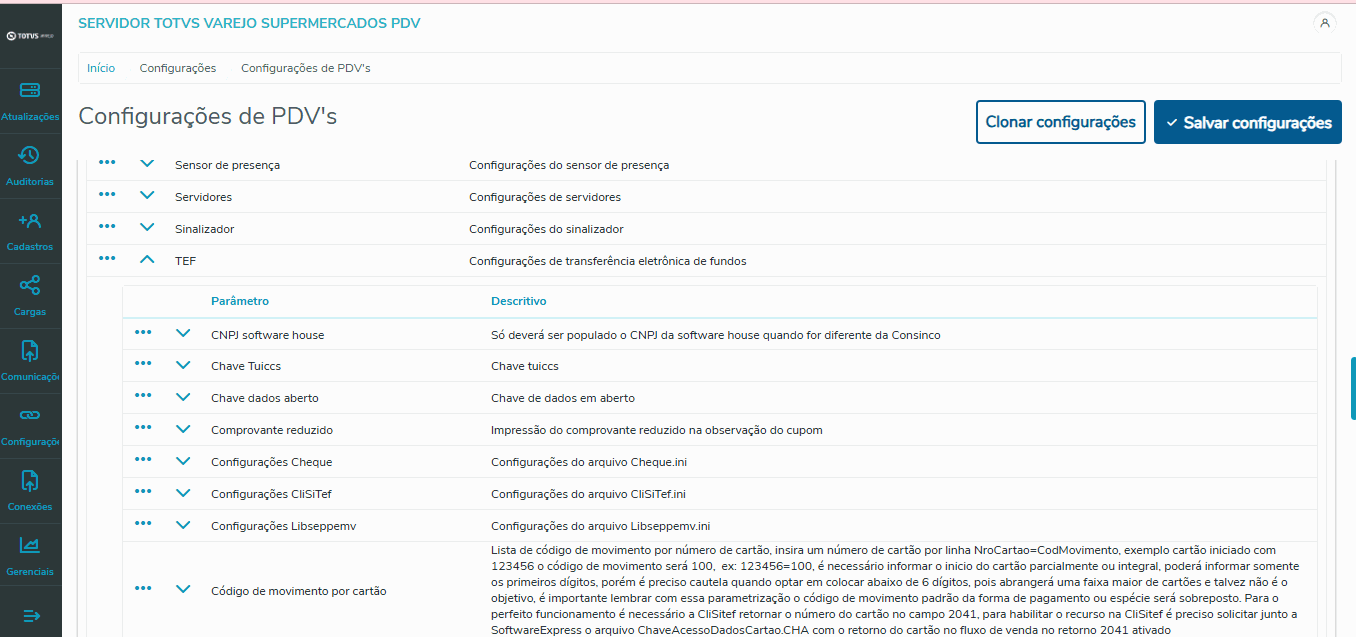
Task: Click 'Configurações de transferência eletrônica de fundos' text
Action: 608,261
